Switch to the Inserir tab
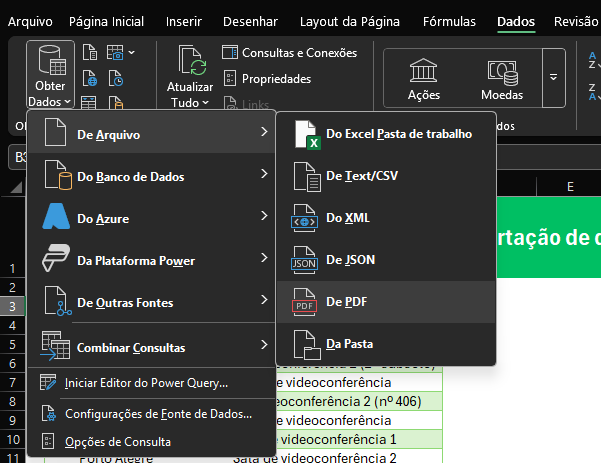Image resolution: width=601 pixels, height=463 pixels. tap(184, 21)
